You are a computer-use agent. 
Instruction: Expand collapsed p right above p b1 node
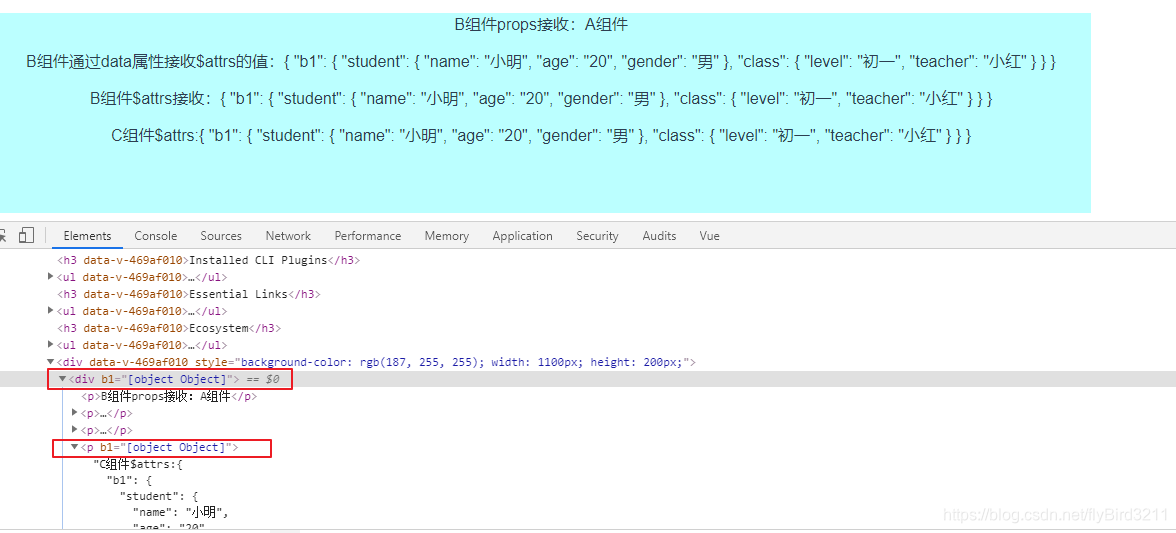(x=74, y=430)
